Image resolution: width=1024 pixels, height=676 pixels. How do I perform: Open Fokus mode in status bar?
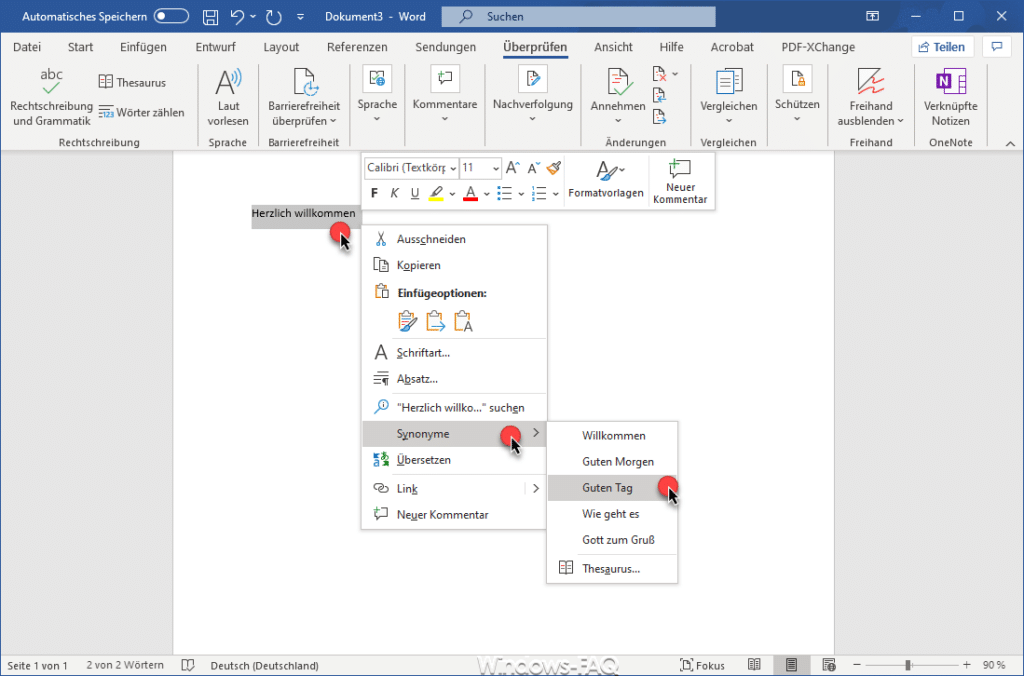(702, 665)
